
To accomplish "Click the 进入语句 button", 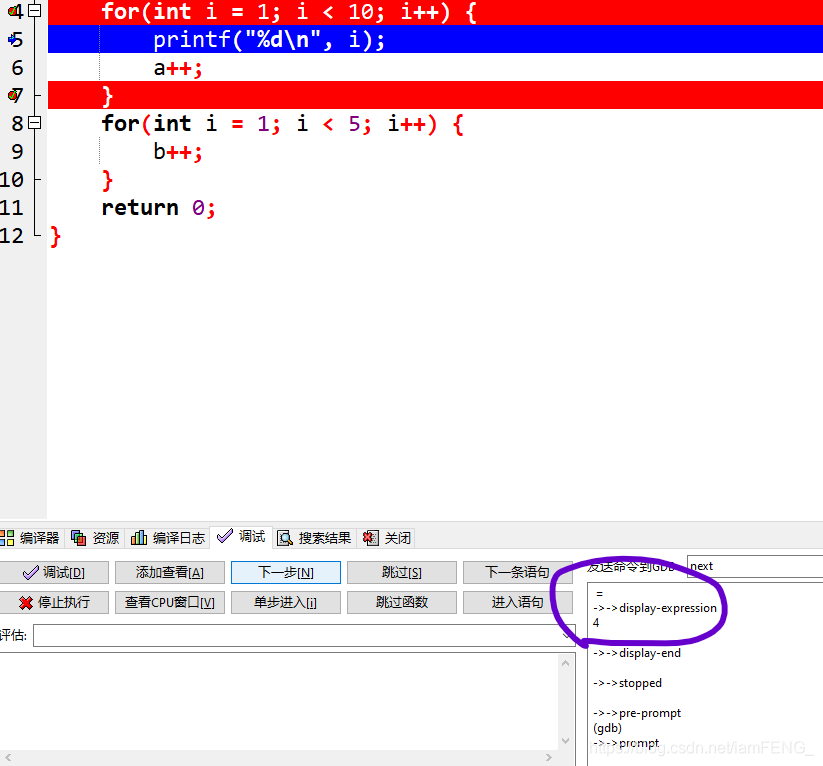I will (x=517, y=602).
